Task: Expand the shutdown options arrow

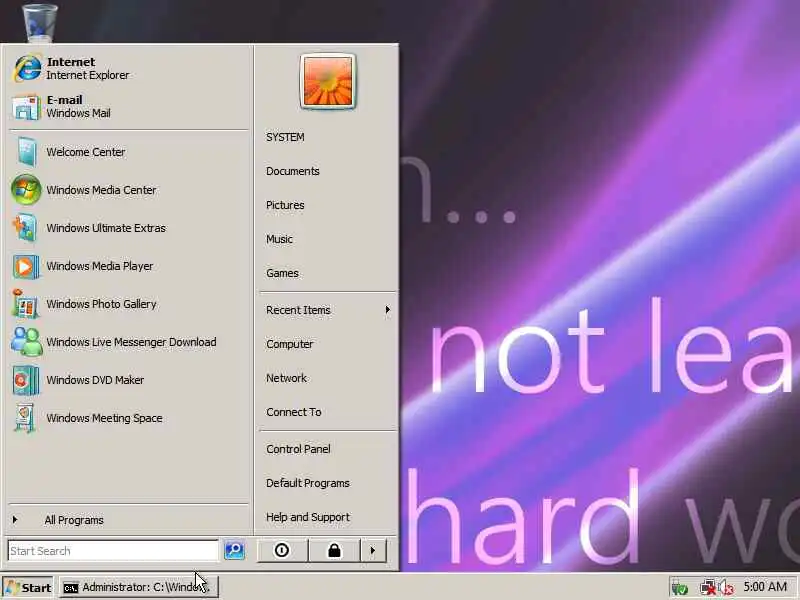Action: tap(373, 551)
